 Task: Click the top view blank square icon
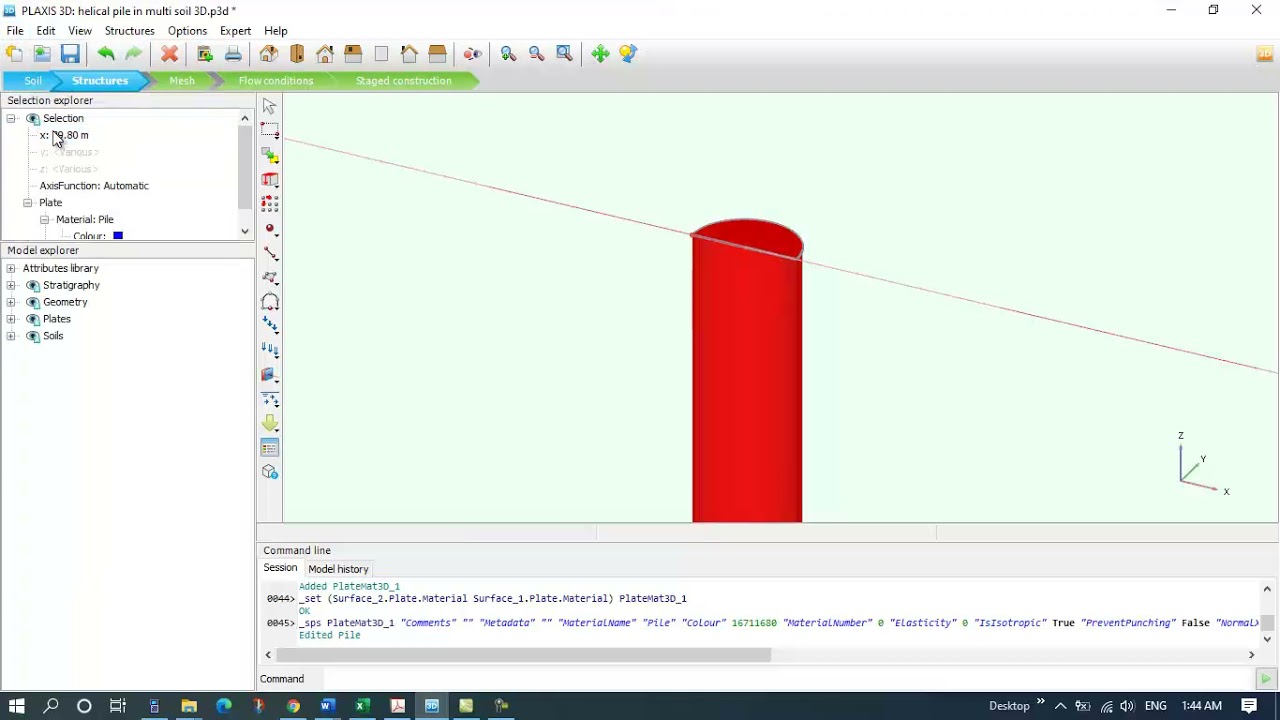pyautogui.click(x=381, y=54)
